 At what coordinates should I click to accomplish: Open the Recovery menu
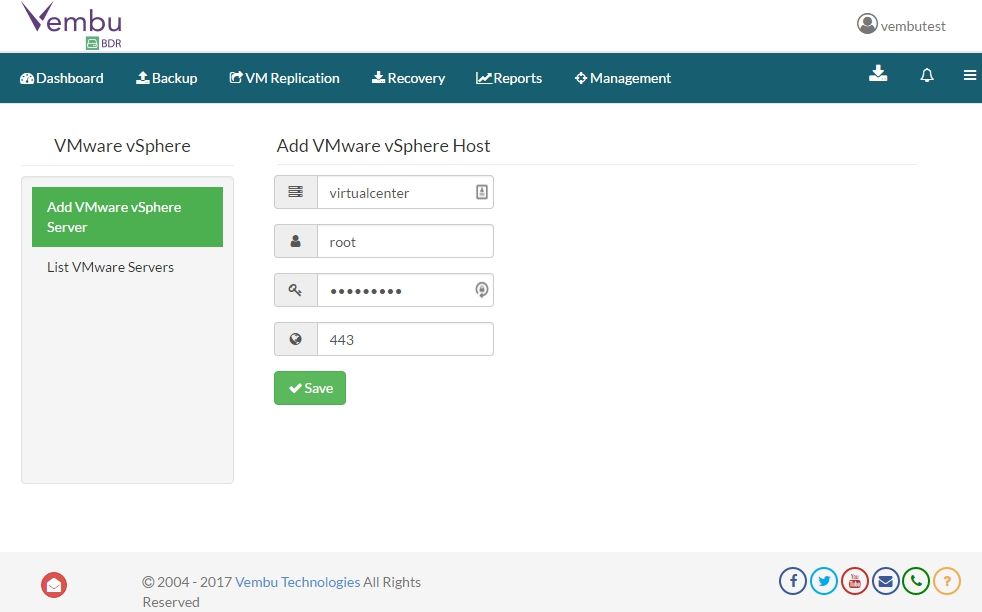pyautogui.click(x=408, y=78)
